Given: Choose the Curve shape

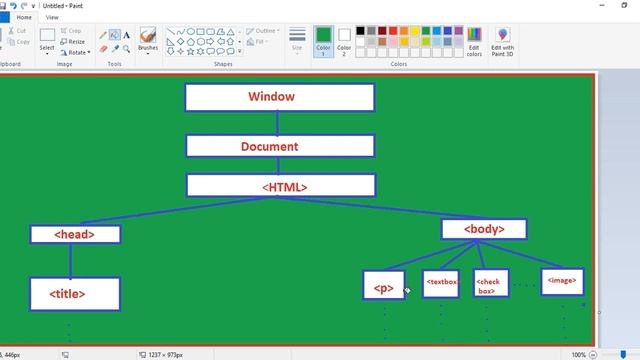Looking at the screenshot, I should (x=180, y=31).
